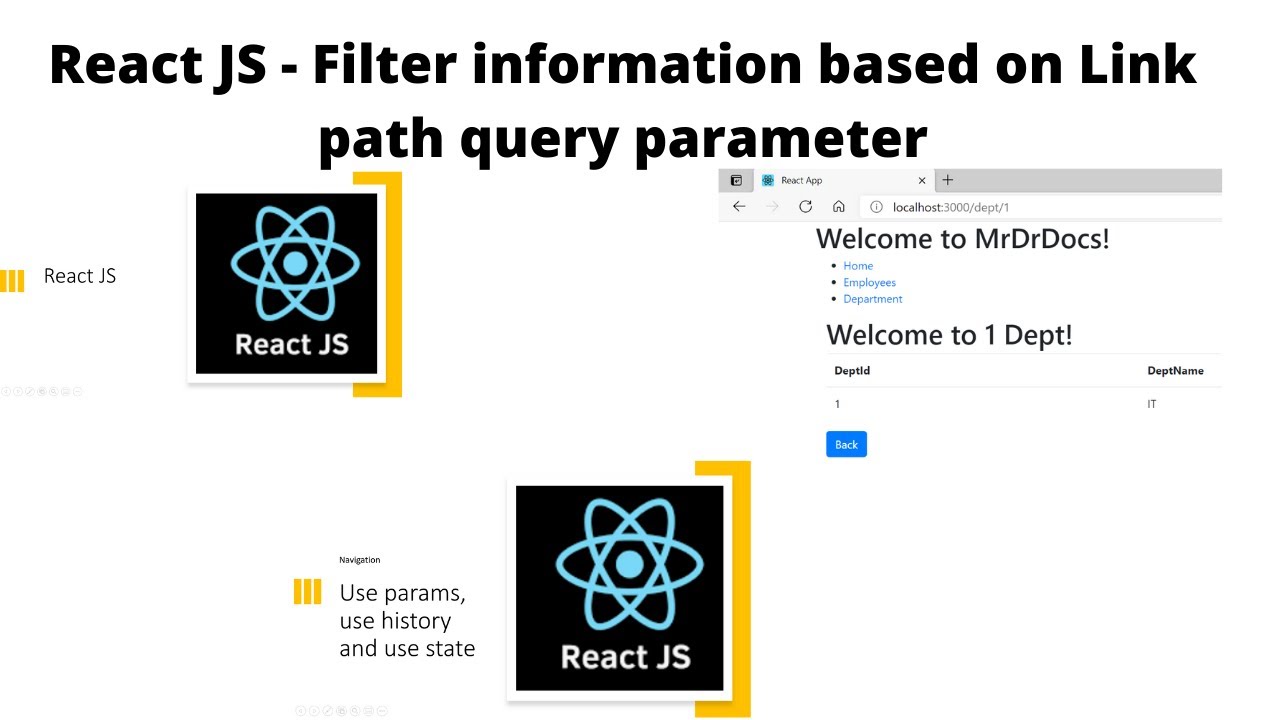Screen dimensions: 1280x720
Task: Click the upper React JS logo thumbnail
Action: click(x=286, y=283)
